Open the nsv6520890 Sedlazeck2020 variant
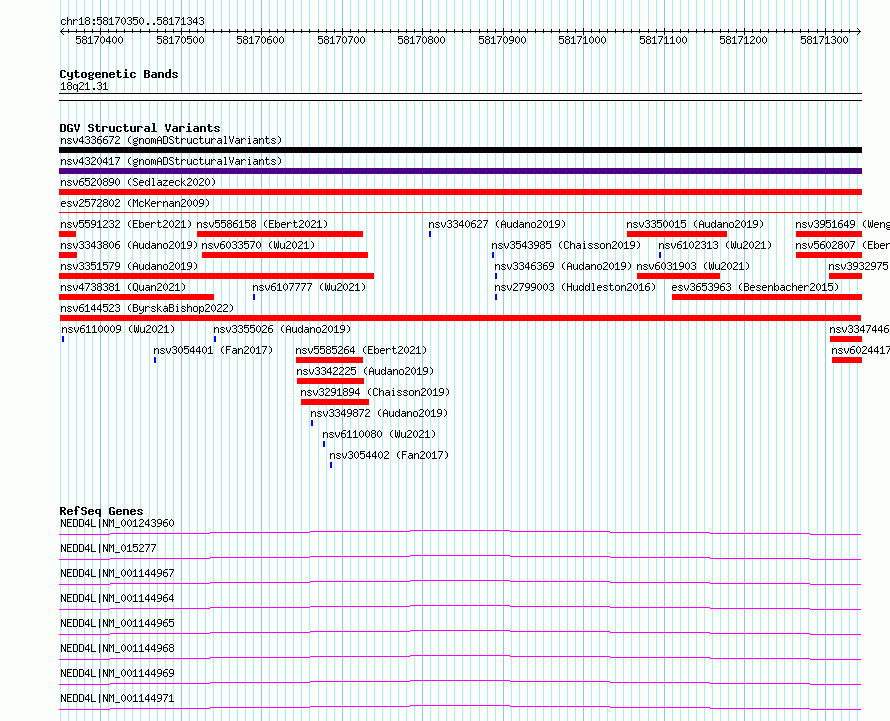The width and height of the screenshot is (890, 721). click(138, 182)
